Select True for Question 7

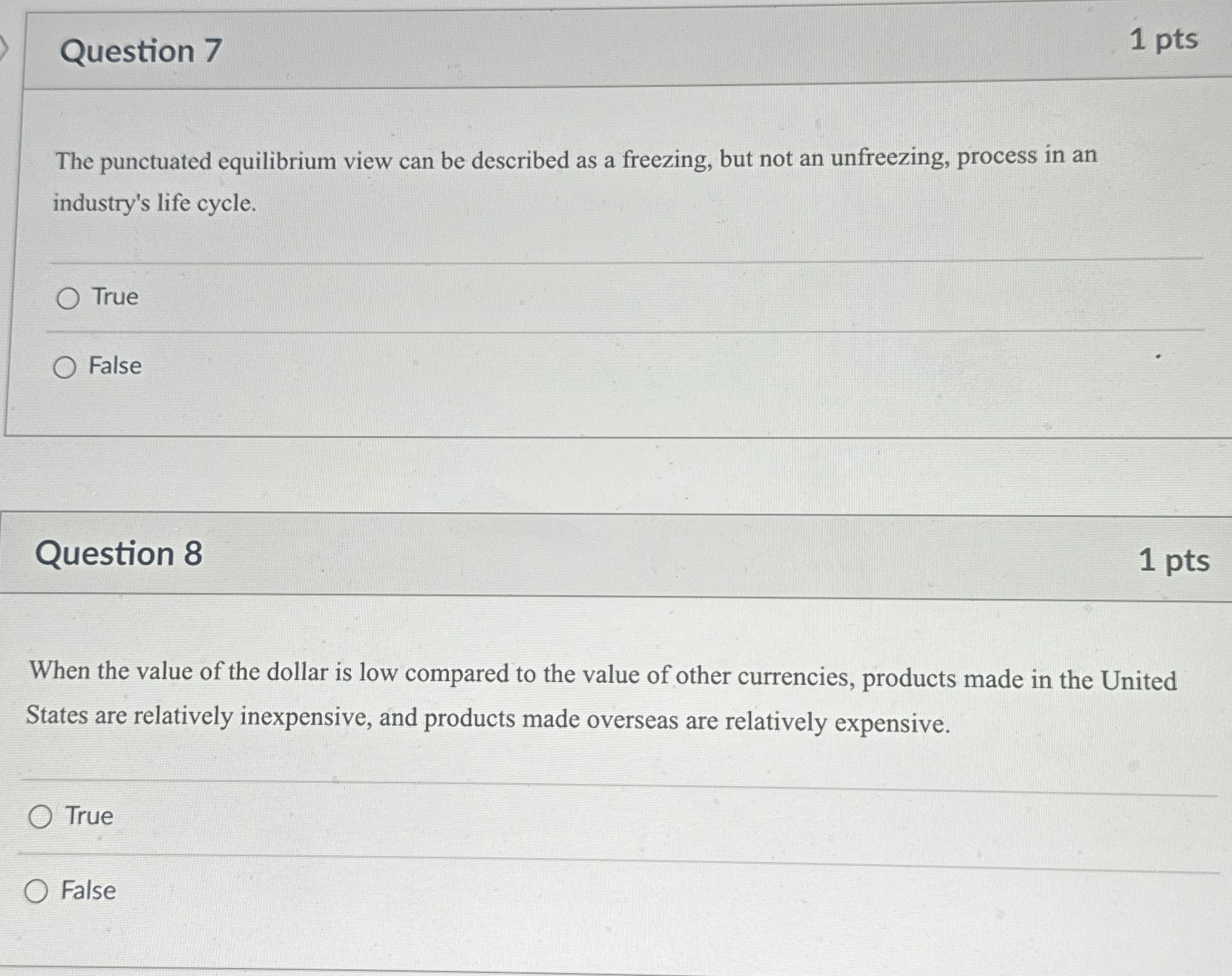(68, 298)
